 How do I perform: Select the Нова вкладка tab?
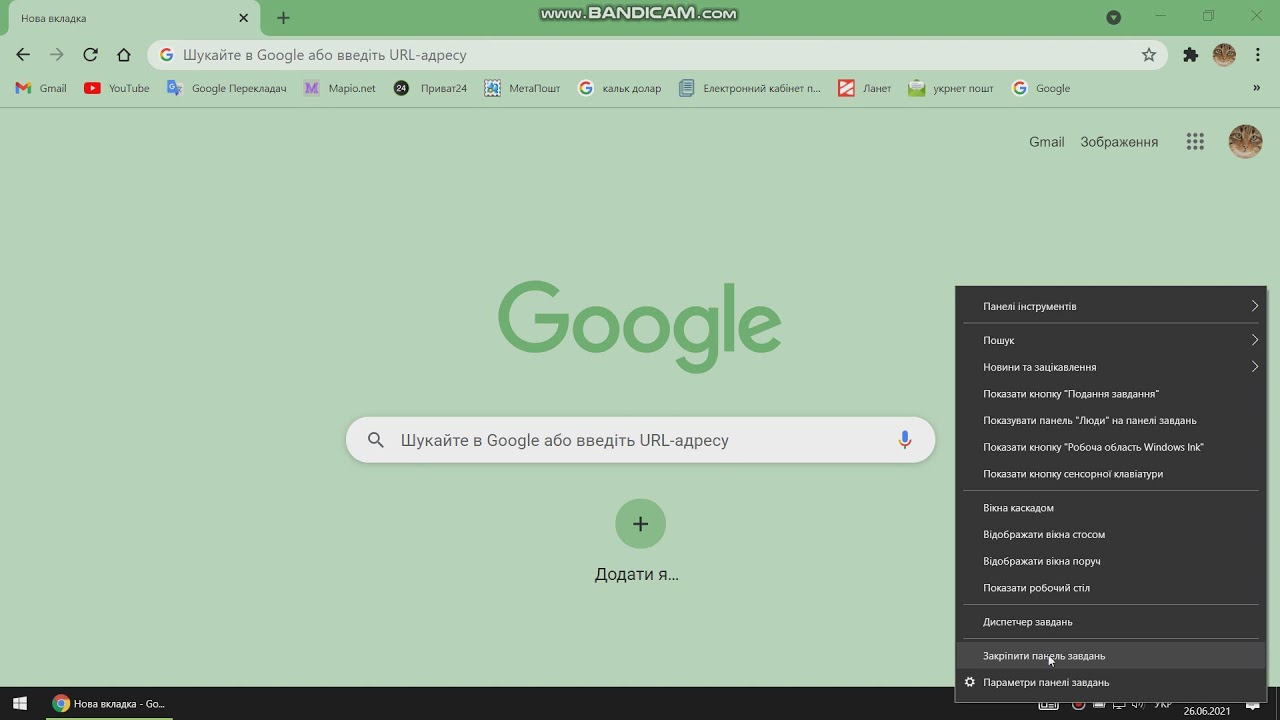point(133,18)
